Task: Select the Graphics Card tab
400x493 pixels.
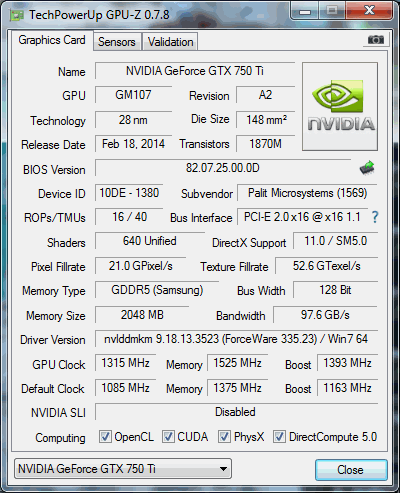Action: (x=52, y=40)
